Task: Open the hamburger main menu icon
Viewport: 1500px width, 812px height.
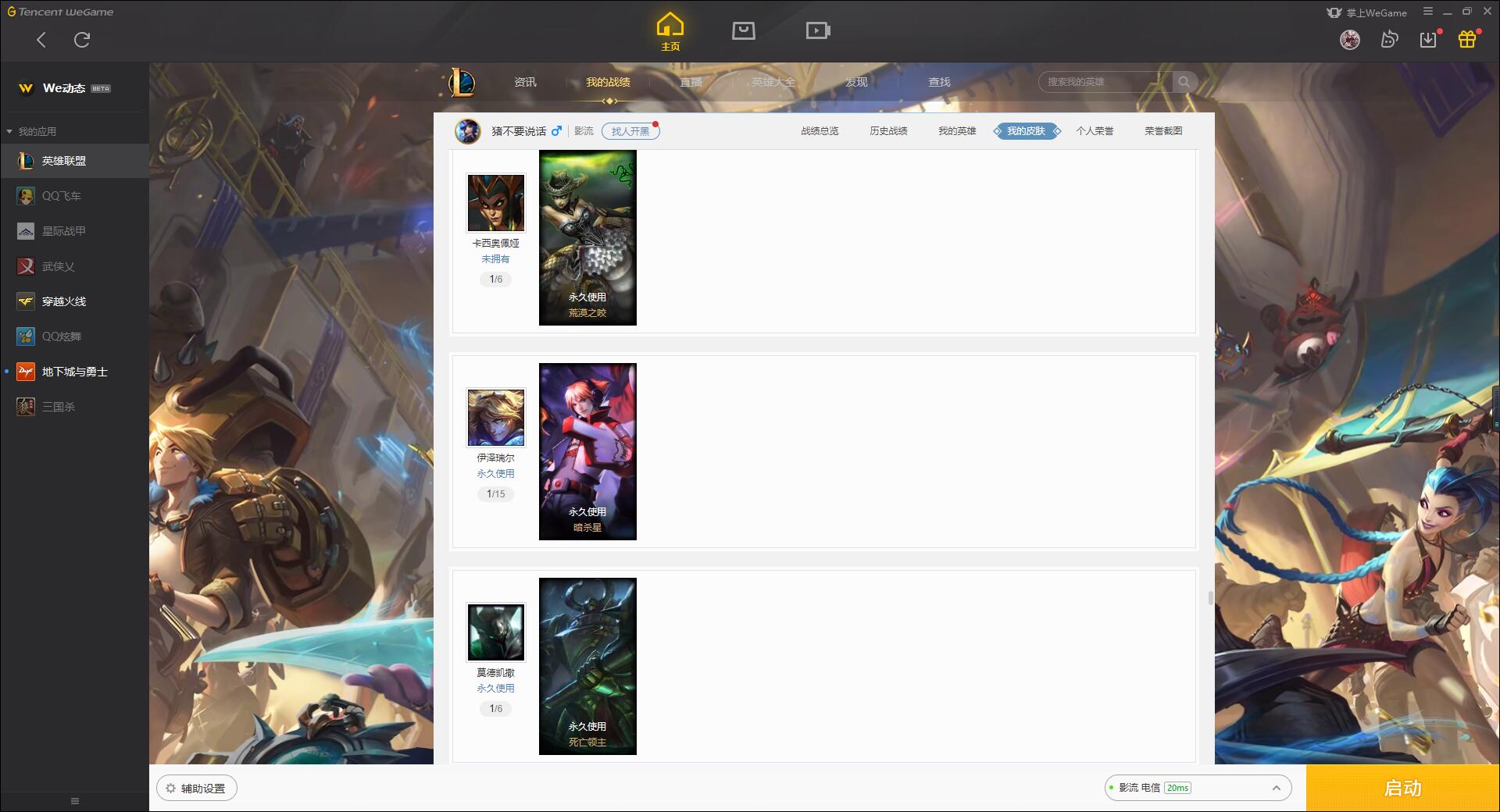Action: tap(1428, 12)
